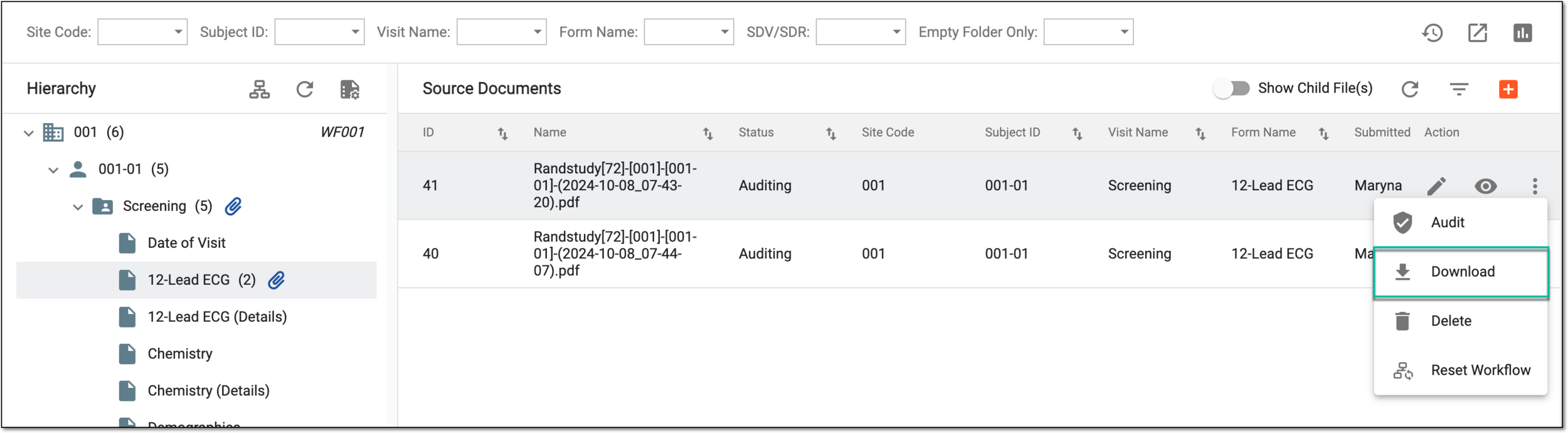
Task: Collapse the 001-01 subject node
Action: point(53,170)
